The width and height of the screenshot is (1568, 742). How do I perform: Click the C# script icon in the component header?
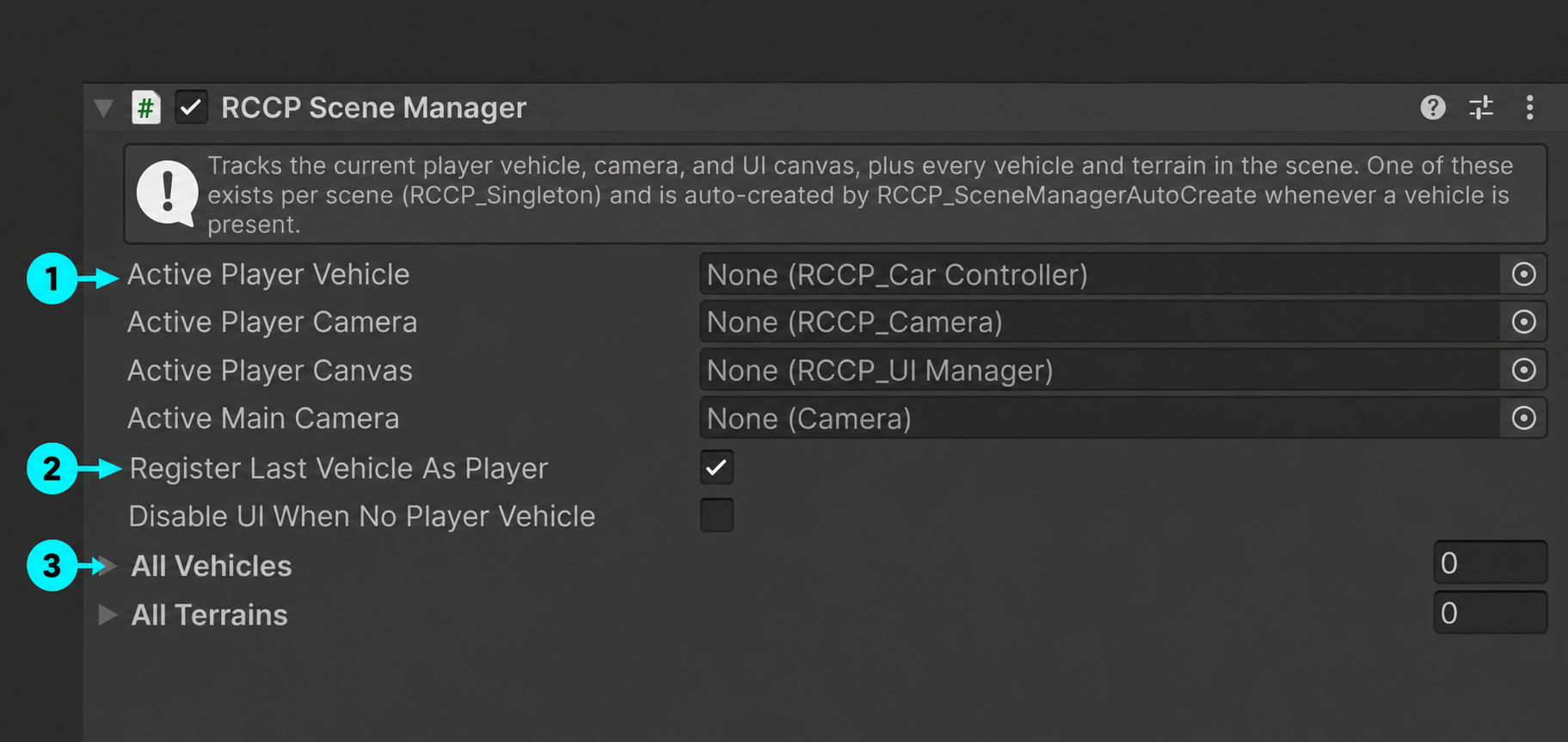coord(146,107)
